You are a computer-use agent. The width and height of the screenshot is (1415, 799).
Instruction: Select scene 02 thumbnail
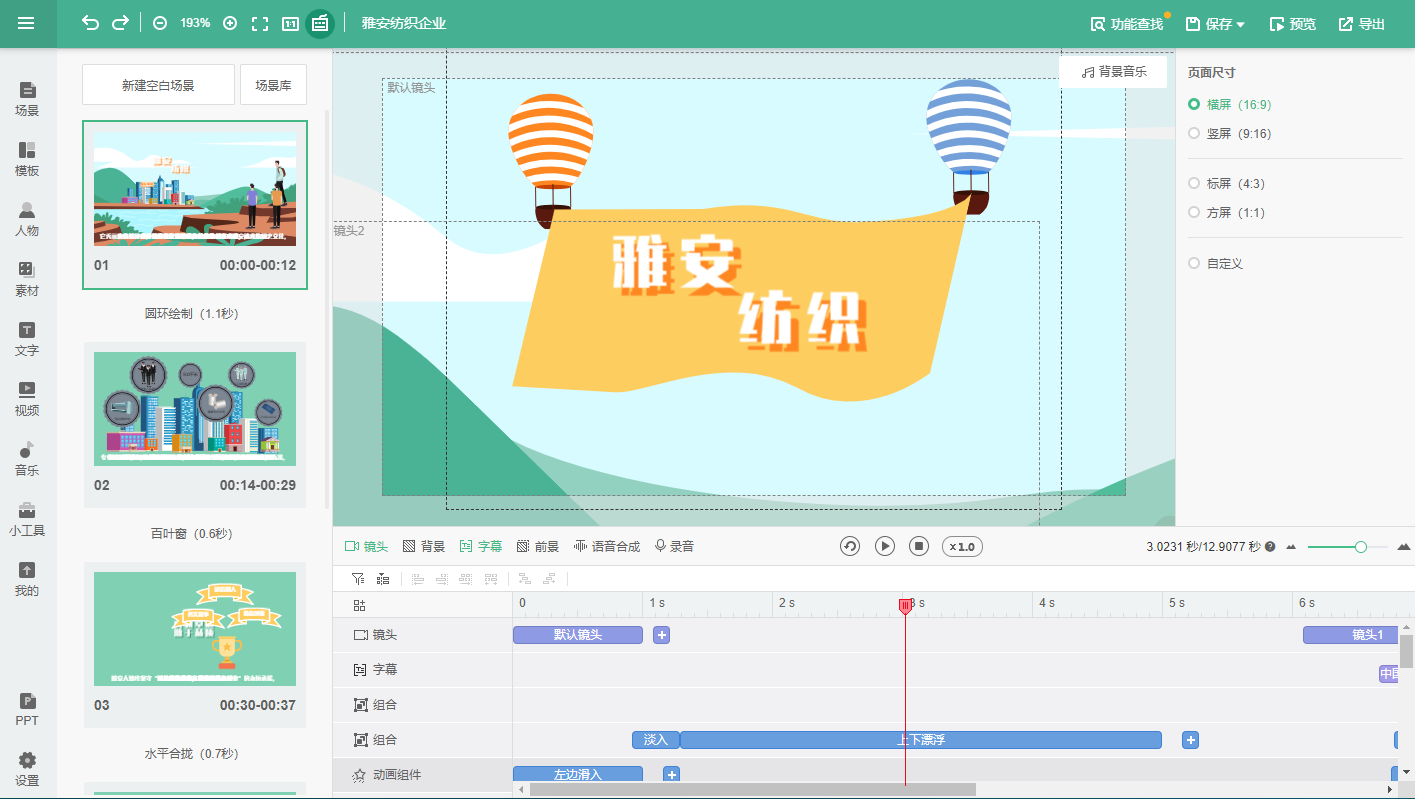195,408
